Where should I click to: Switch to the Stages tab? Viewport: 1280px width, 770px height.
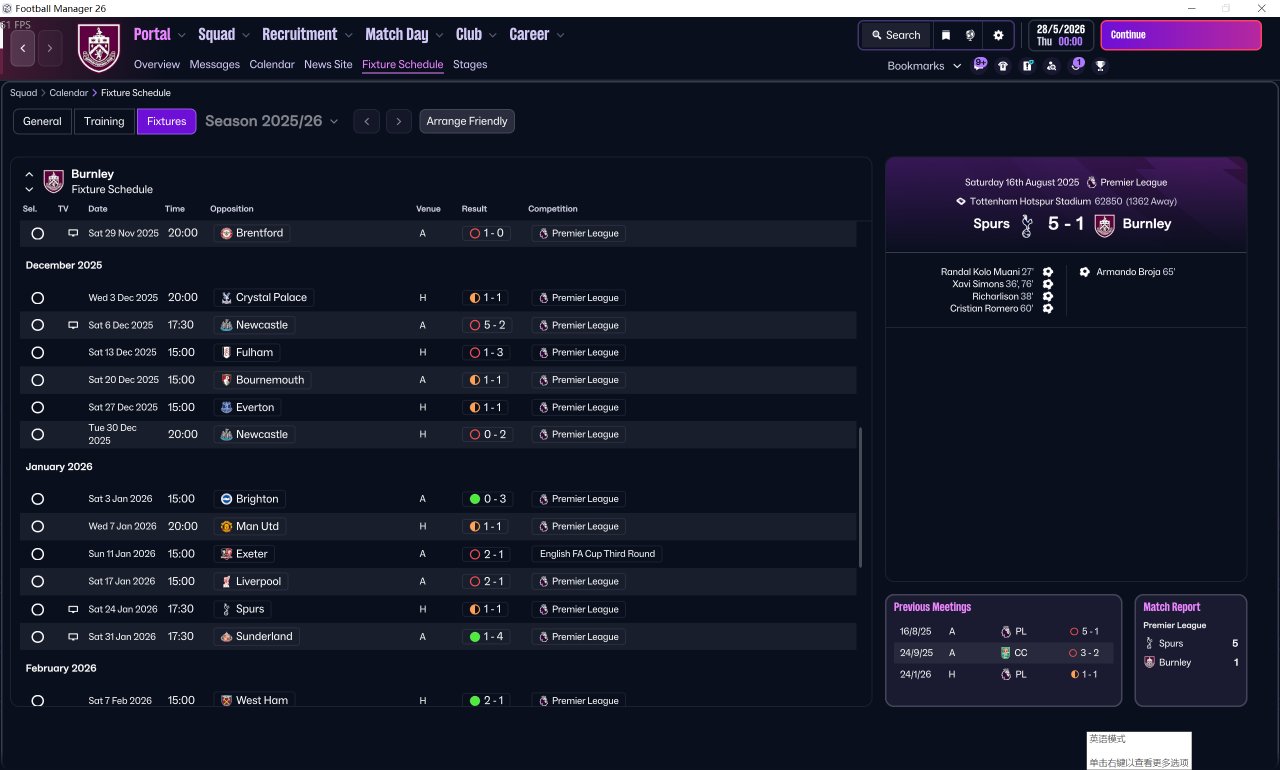pos(470,64)
